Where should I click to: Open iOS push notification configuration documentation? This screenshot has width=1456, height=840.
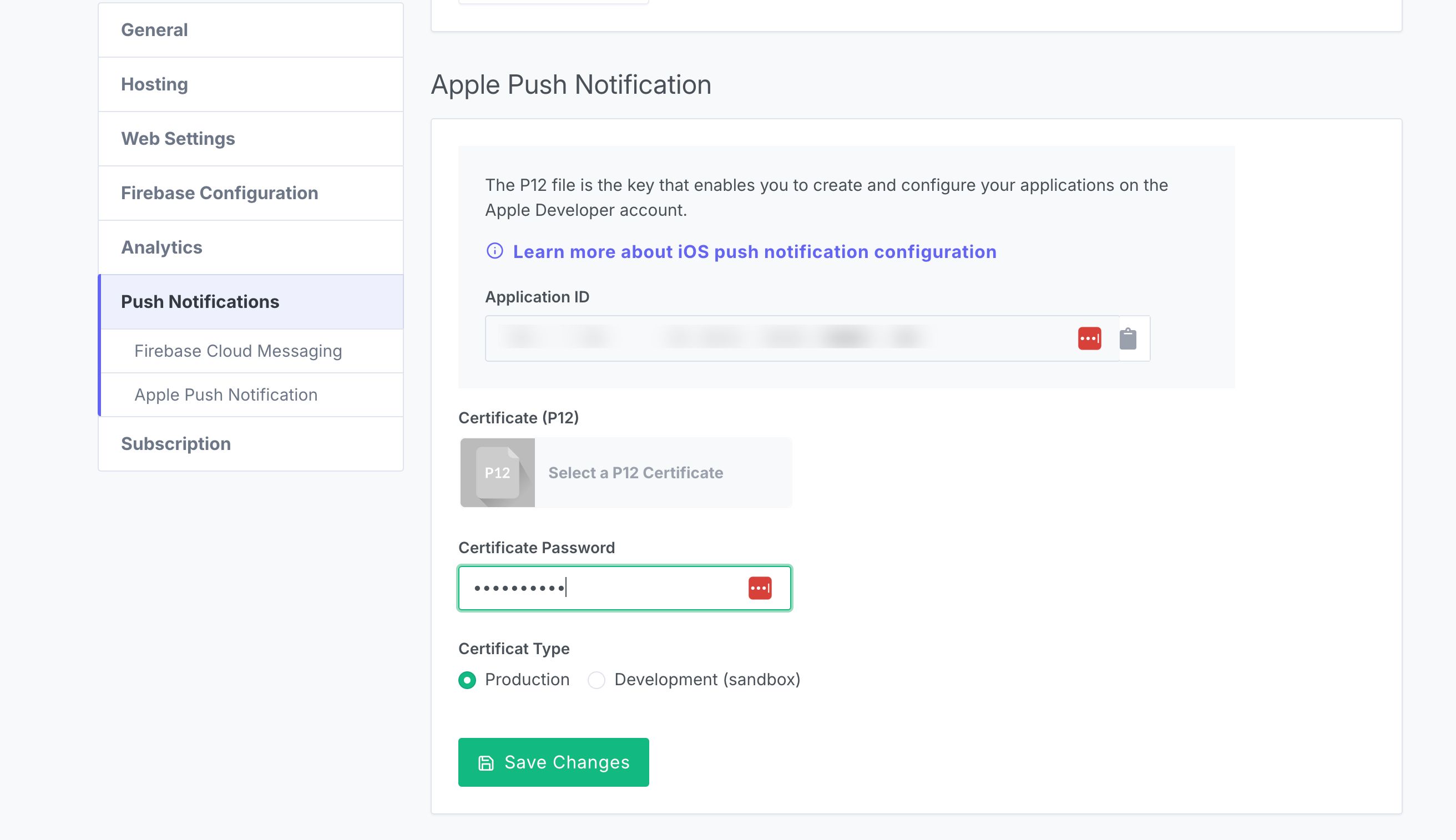[755, 251]
